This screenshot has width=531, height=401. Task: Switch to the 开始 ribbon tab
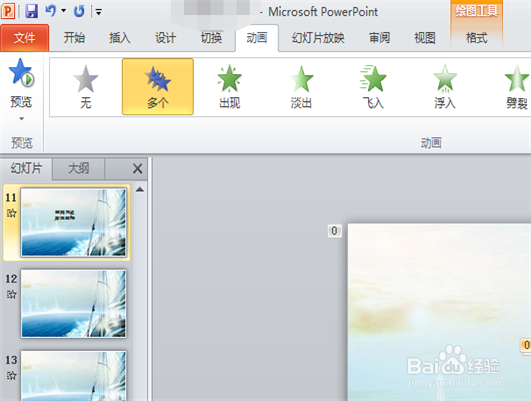pyautogui.click(x=74, y=38)
